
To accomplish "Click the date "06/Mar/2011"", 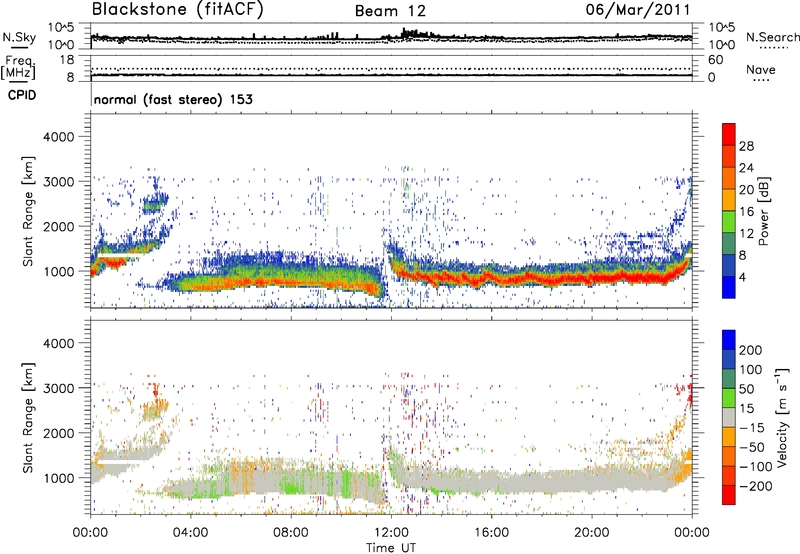I will [637, 10].
